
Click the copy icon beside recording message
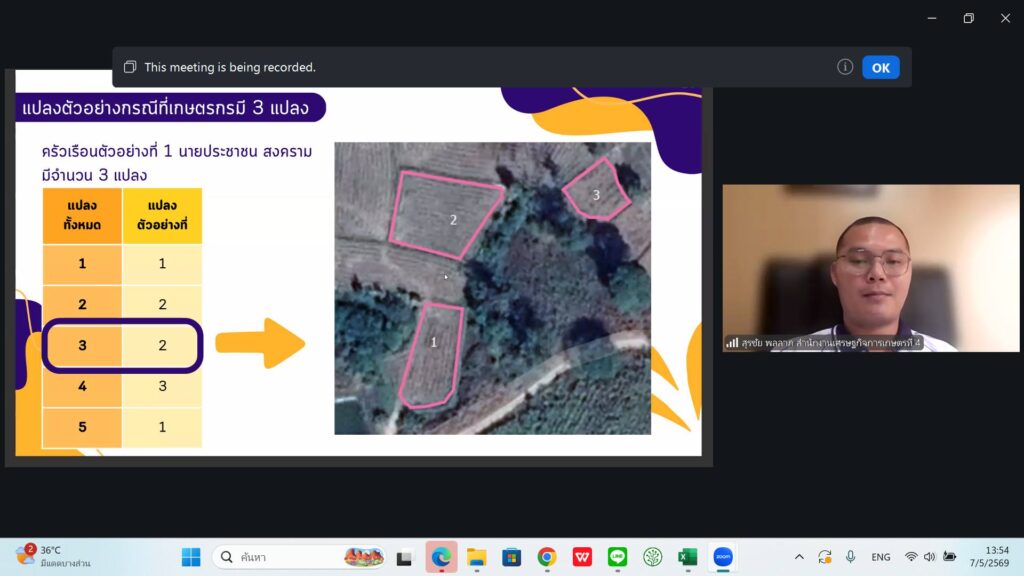pyautogui.click(x=130, y=67)
